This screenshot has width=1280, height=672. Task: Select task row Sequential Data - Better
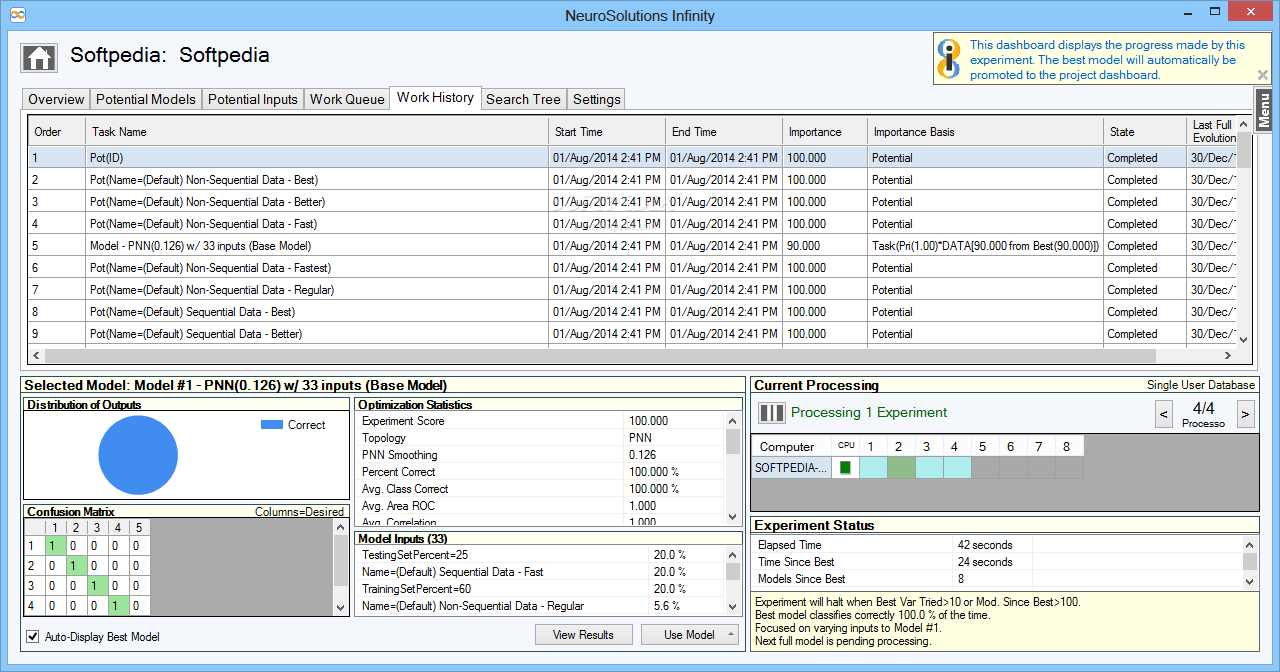[x=632, y=334]
